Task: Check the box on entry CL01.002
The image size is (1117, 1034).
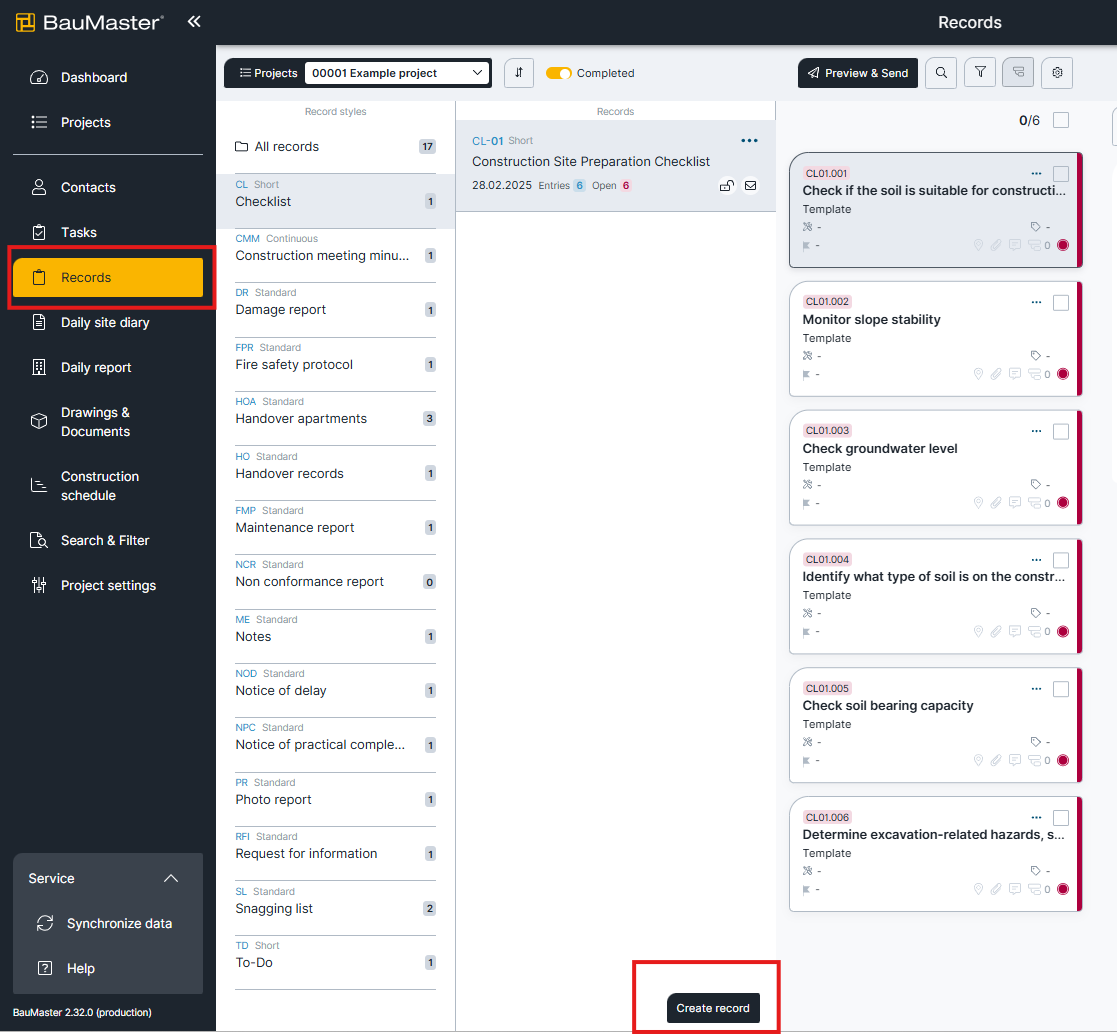Action: coord(1061,303)
